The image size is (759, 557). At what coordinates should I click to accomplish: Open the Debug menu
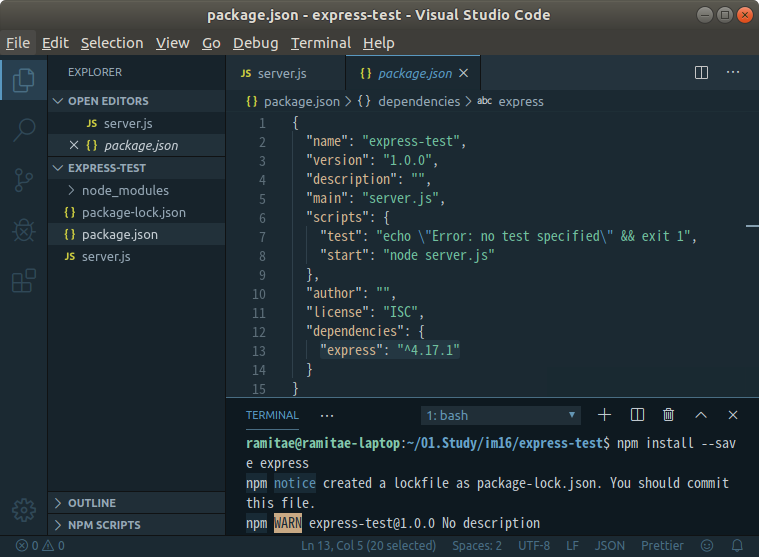pyautogui.click(x=256, y=43)
